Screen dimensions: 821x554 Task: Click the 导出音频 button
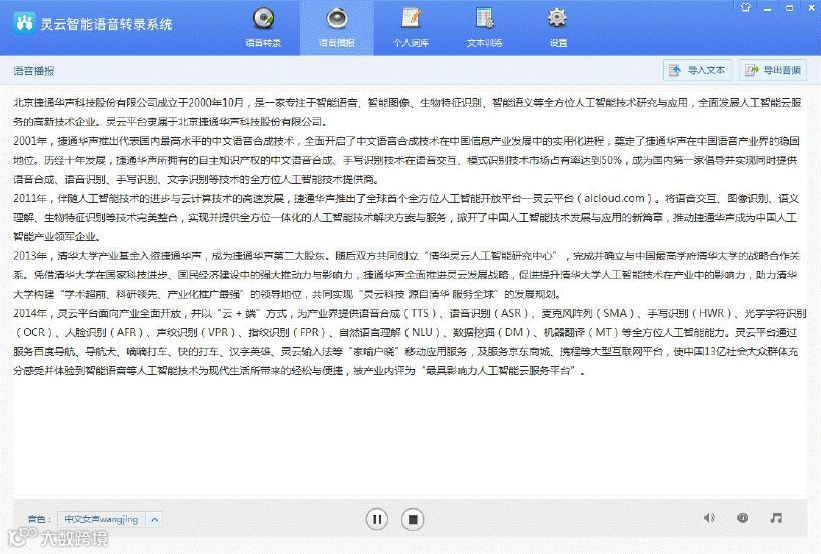pos(773,70)
